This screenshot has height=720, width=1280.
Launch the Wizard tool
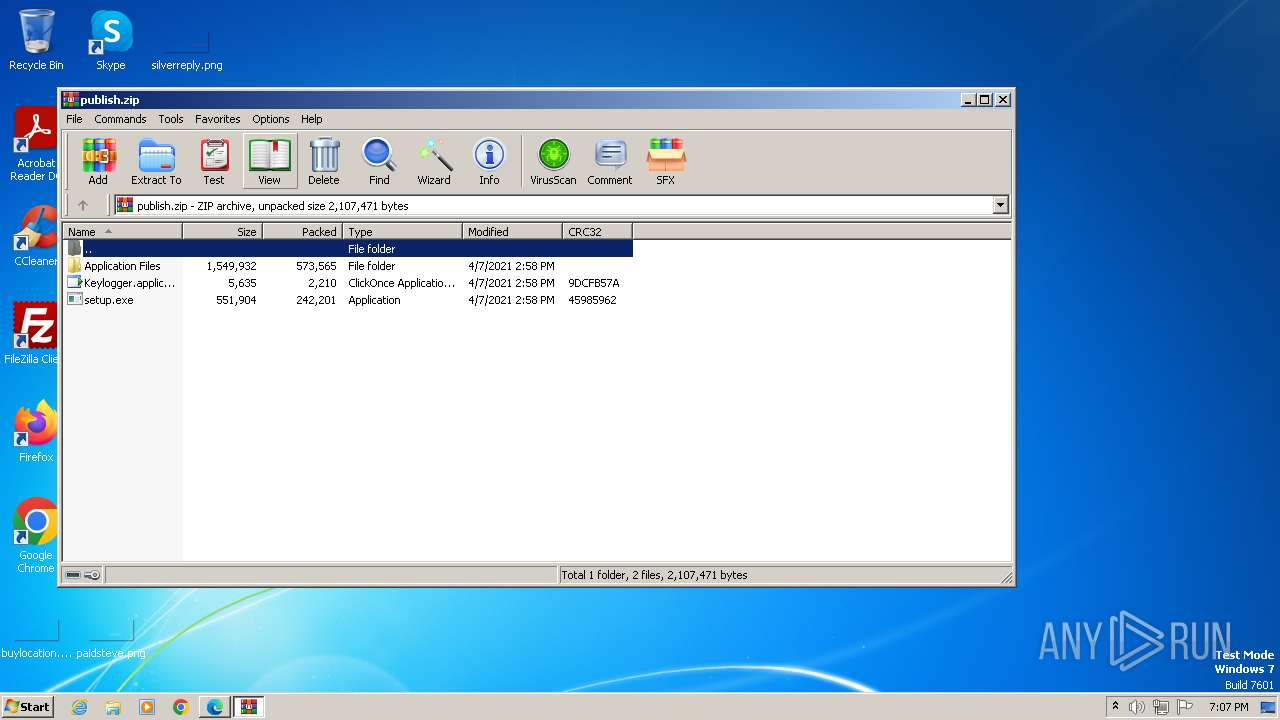[x=434, y=162]
